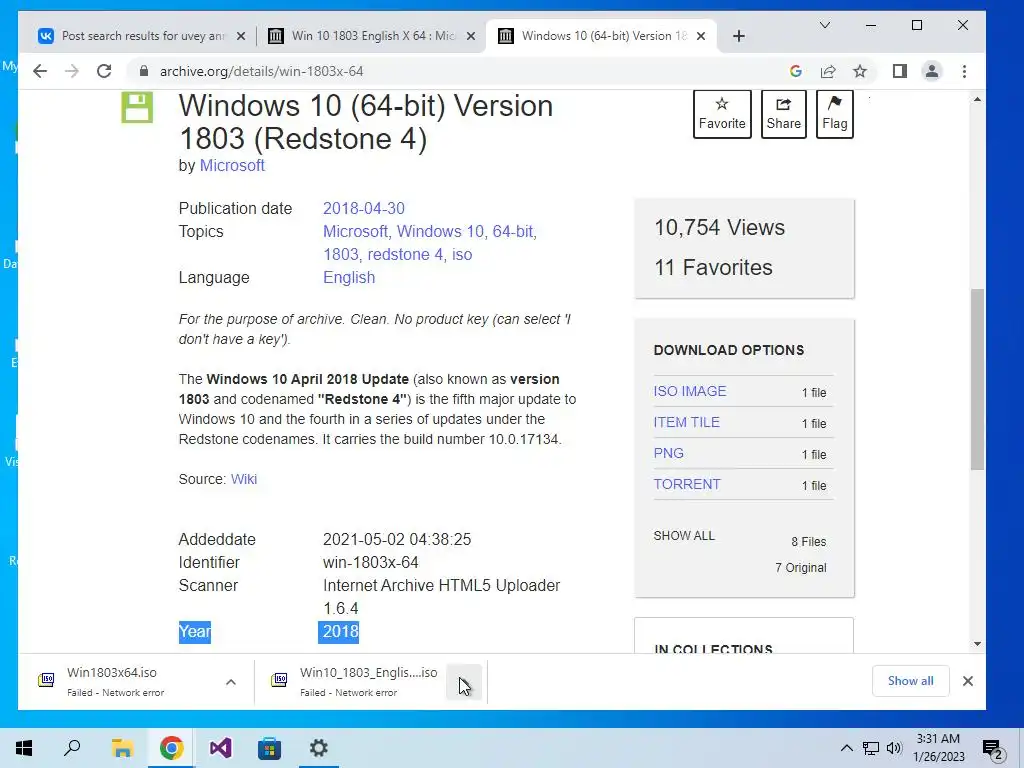Close the VK Post search results tab

pos(241,36)
